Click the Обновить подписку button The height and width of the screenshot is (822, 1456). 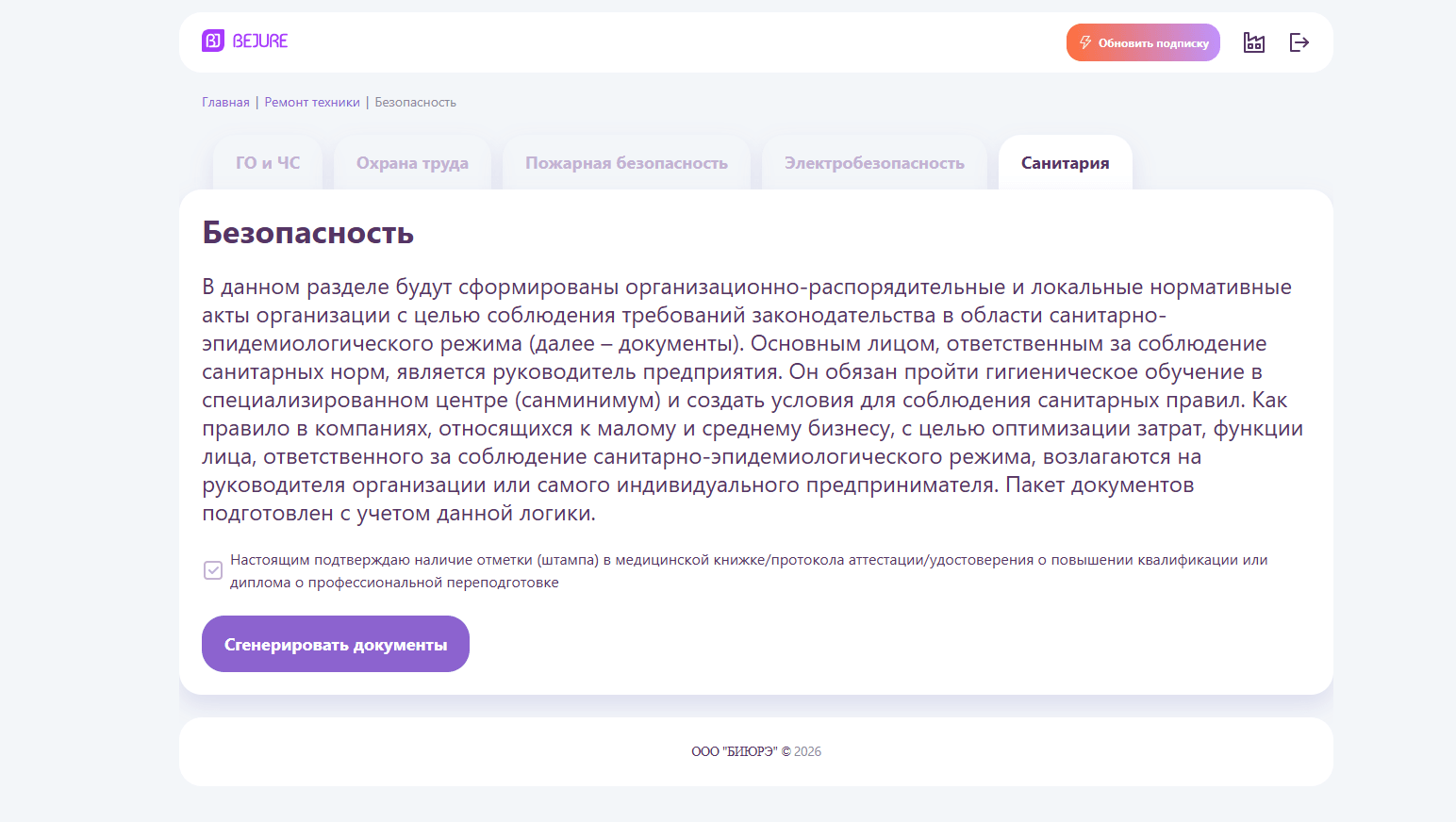[1143, 42]
